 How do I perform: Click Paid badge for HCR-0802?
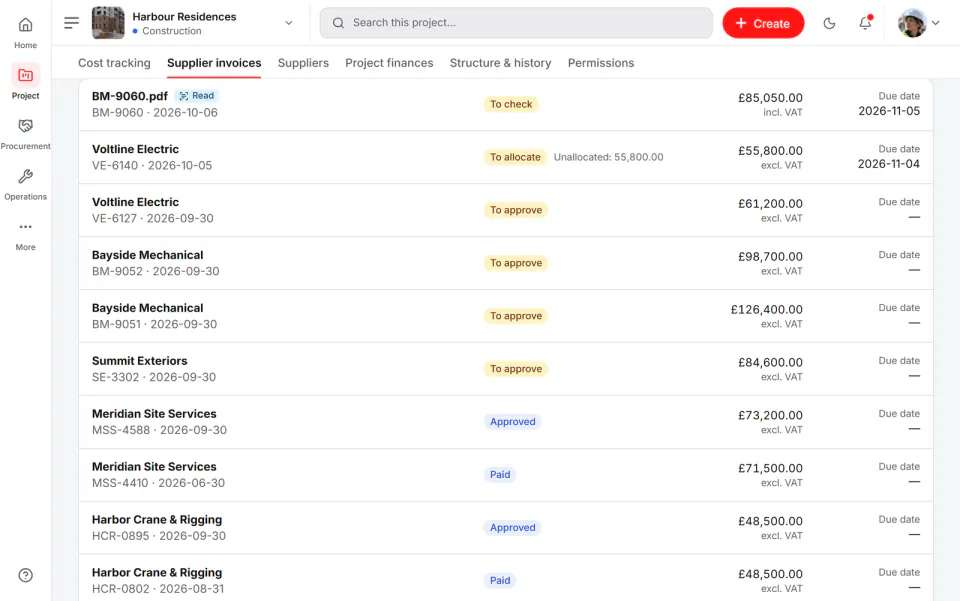point(500,581)
